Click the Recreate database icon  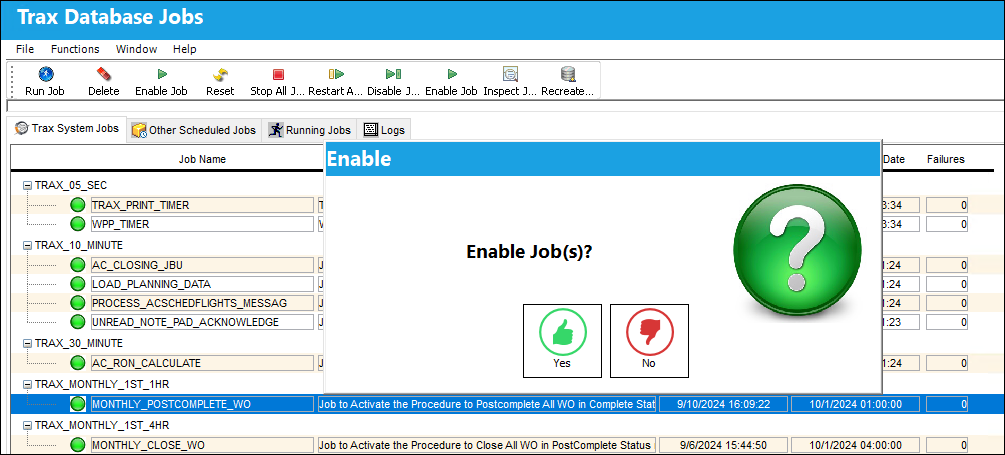tap(568, 74)
